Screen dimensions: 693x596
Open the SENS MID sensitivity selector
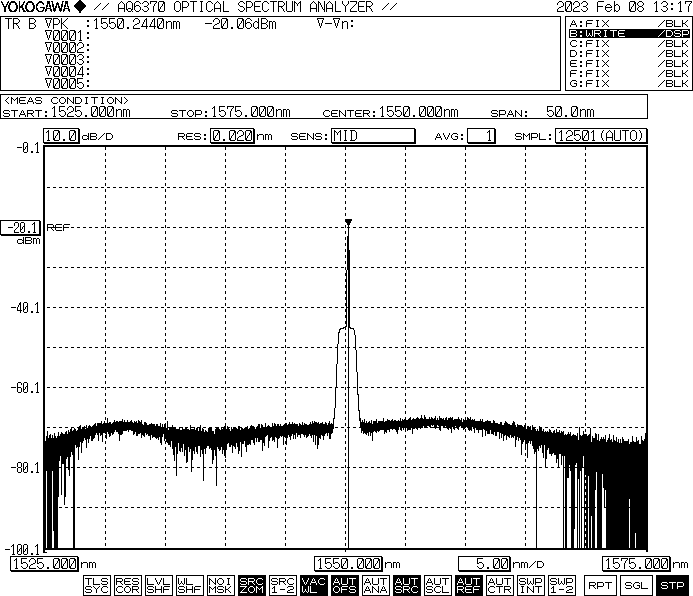372,136
